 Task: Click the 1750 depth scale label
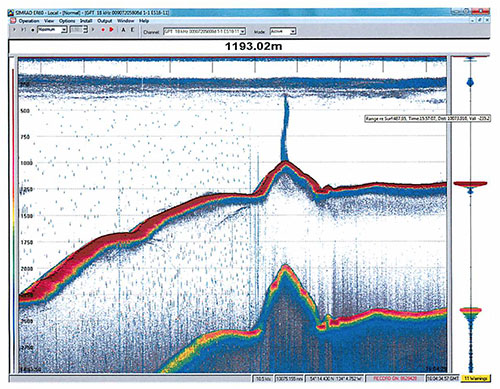coord(27,242)
